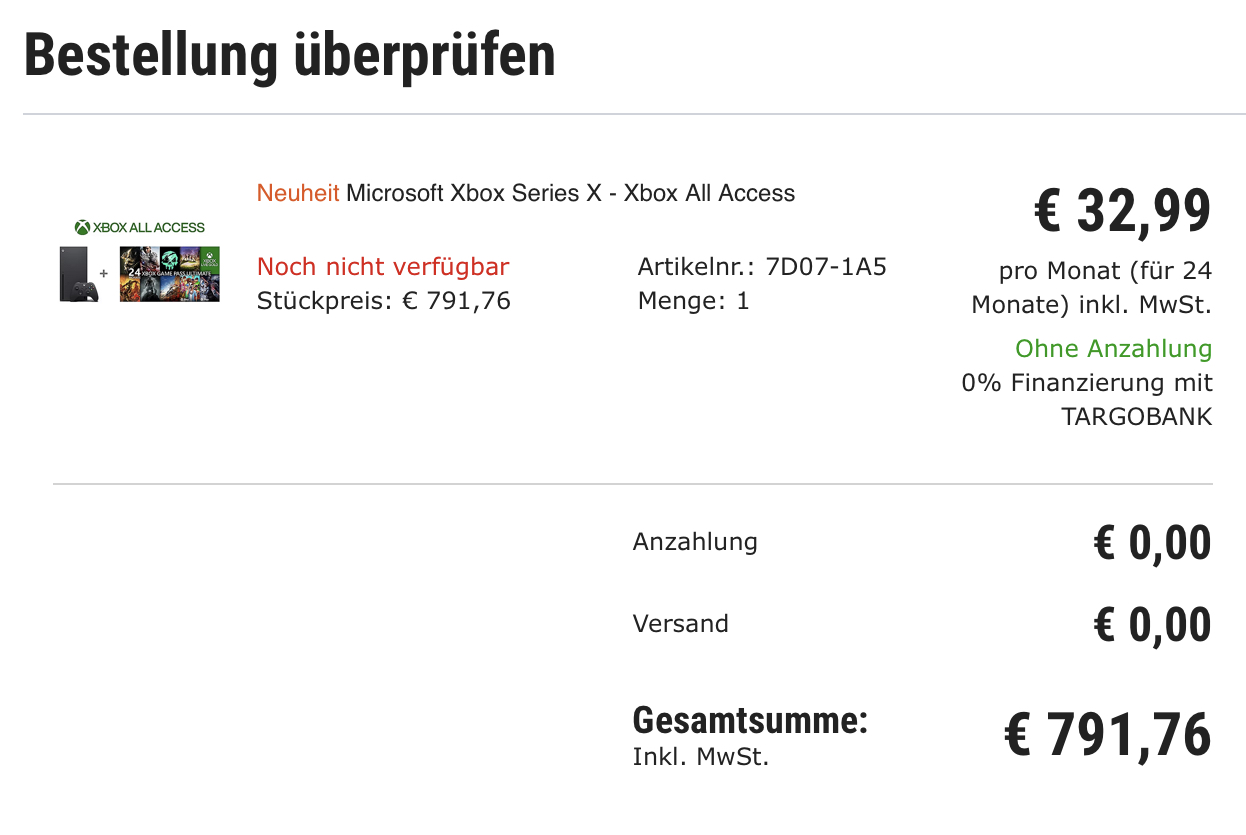This screenshot has height=835, width=1246.
Task: Click the 0% Finanzierung mit TARGOBANK text
Action: click(1087, 400)
